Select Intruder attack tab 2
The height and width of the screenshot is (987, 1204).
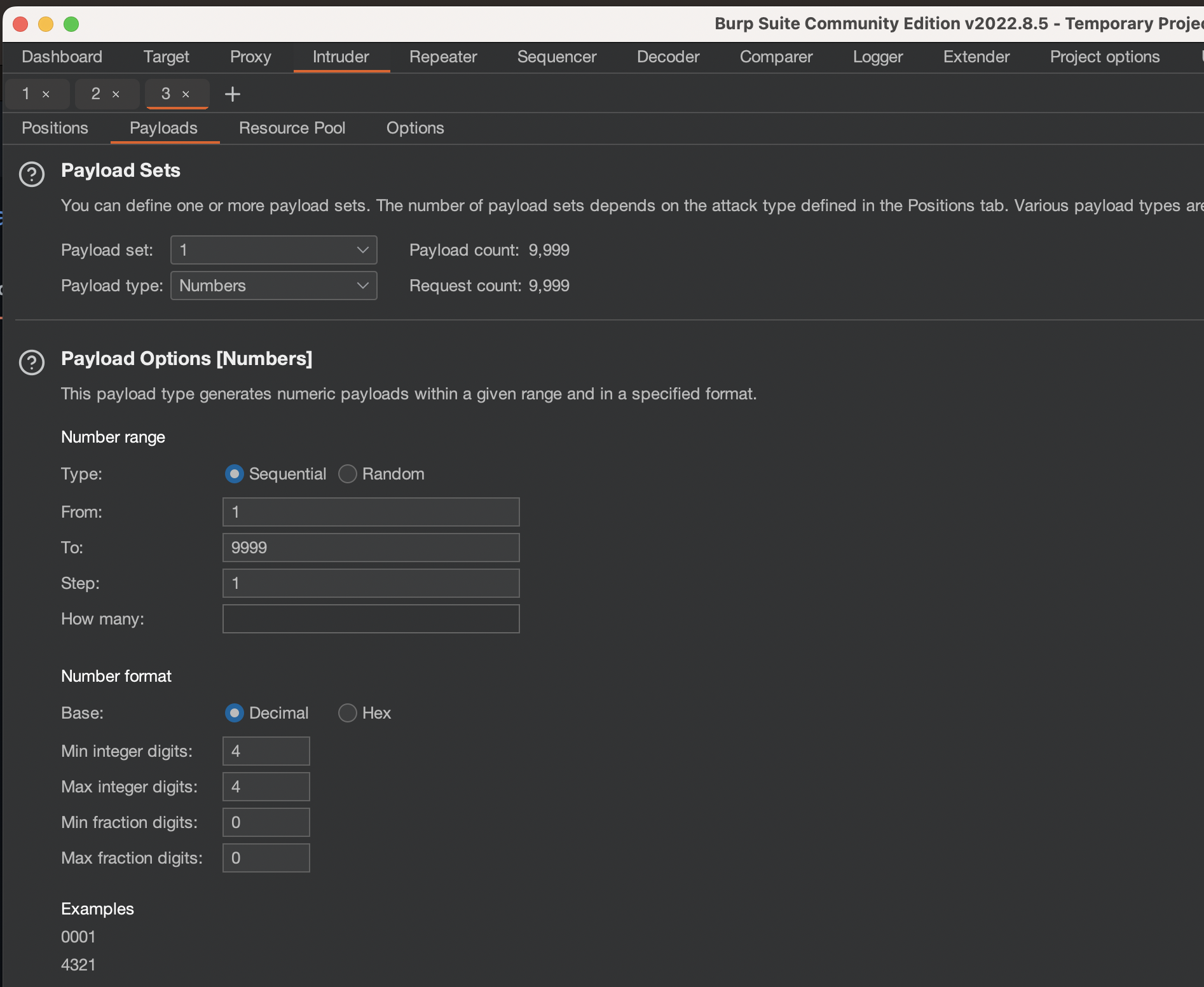(96, 94)
